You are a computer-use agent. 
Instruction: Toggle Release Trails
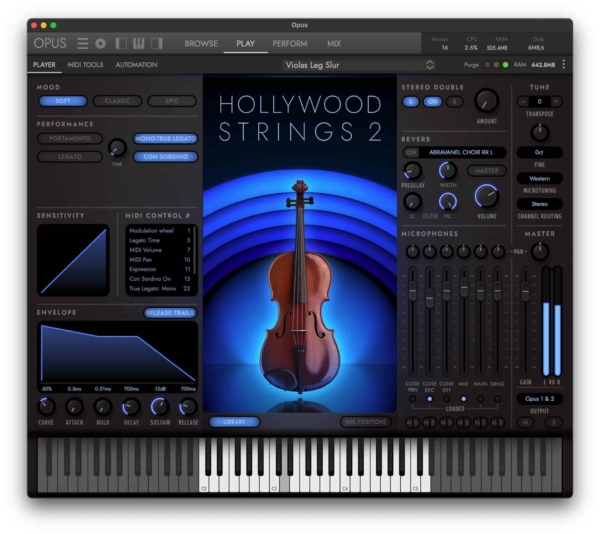click(170, 313)
